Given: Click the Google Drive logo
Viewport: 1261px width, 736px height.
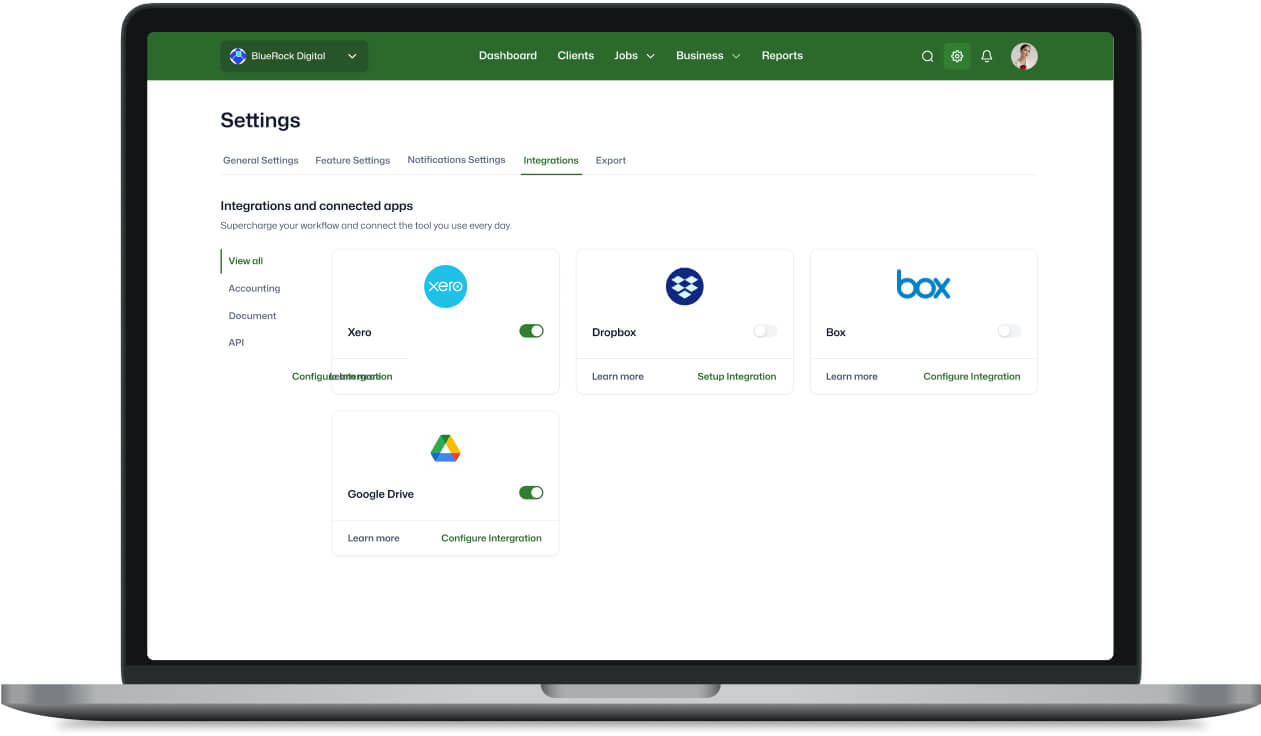Looking at the screenshot, I should click(x=445, y=448).
